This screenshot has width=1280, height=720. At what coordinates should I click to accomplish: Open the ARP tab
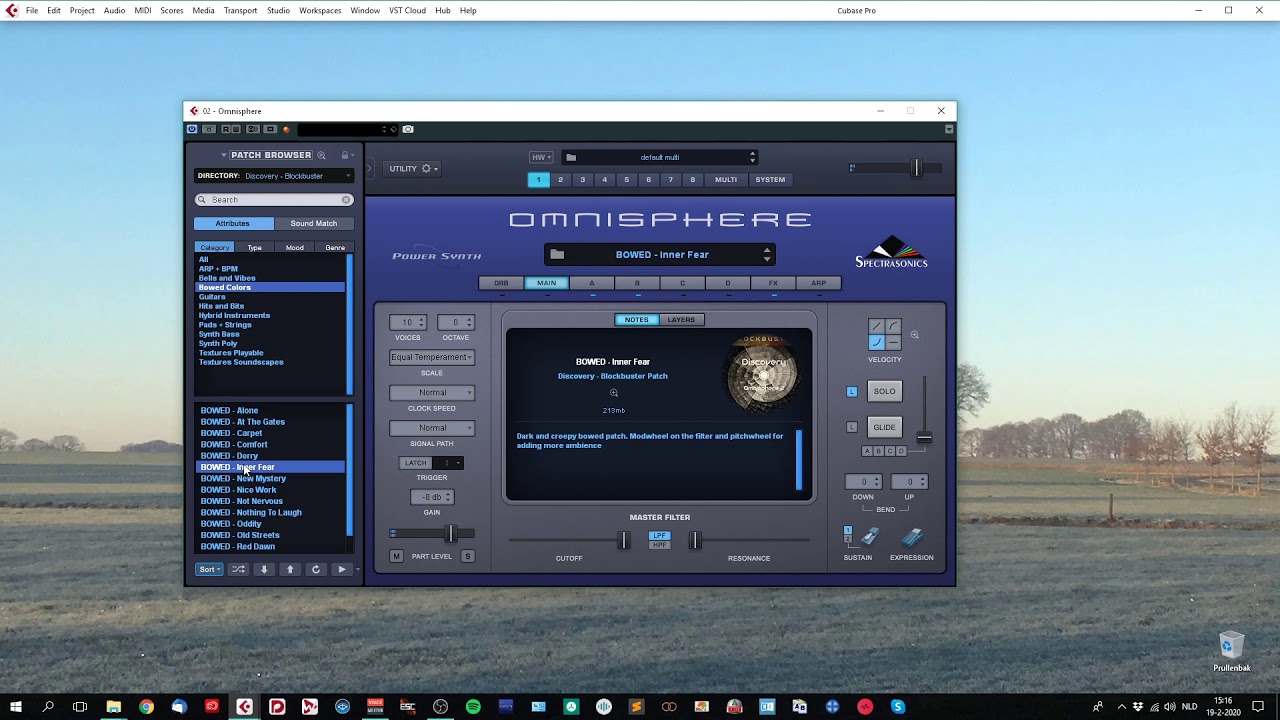818,283
